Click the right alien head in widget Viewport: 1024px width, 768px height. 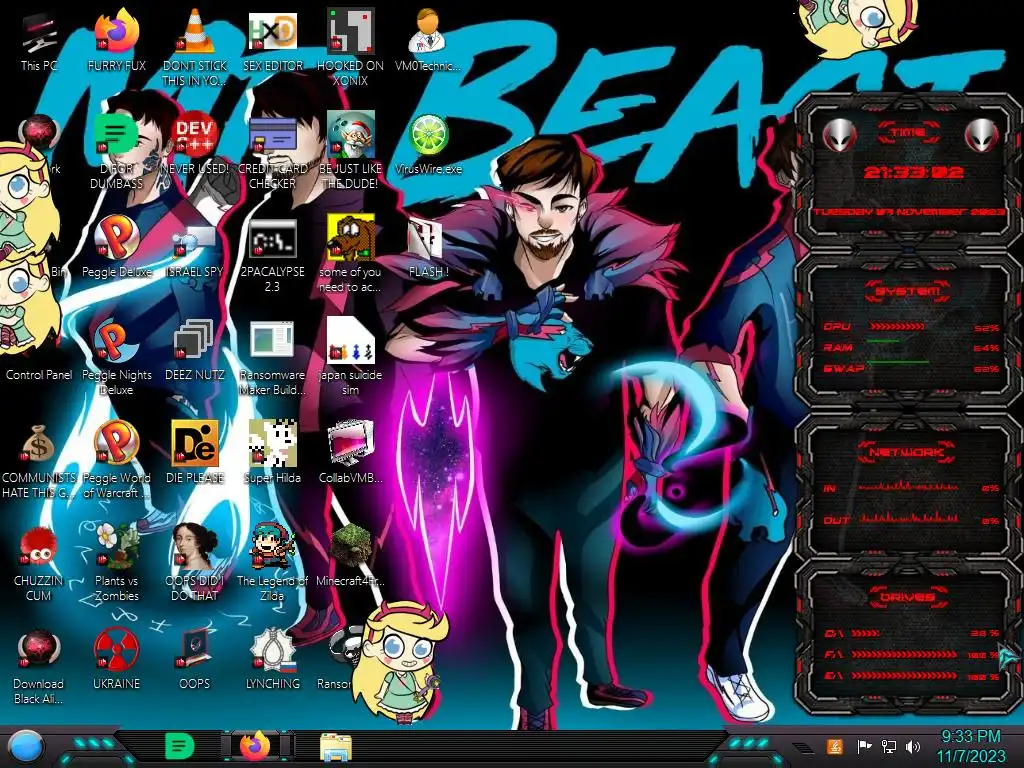(x=982, y=136)
